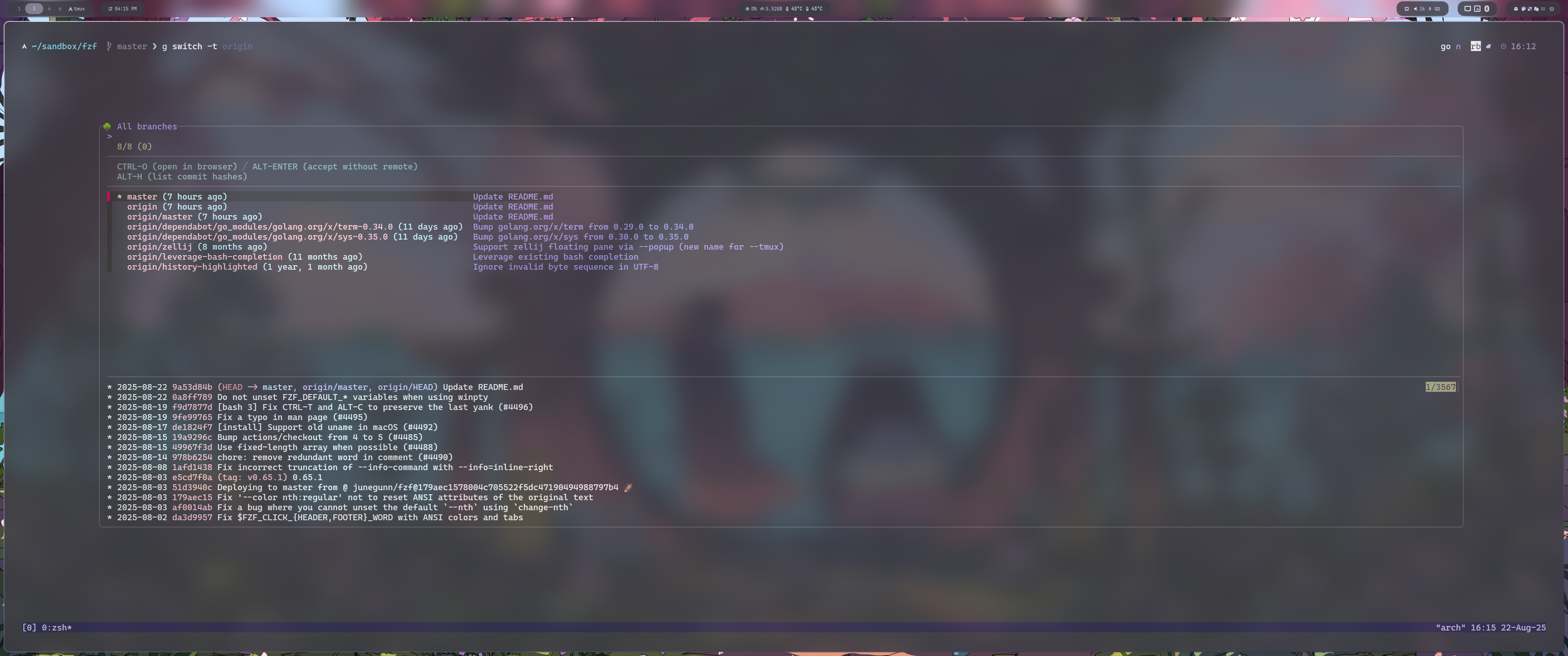Click the tree icon beside All branches

point(107,127)
